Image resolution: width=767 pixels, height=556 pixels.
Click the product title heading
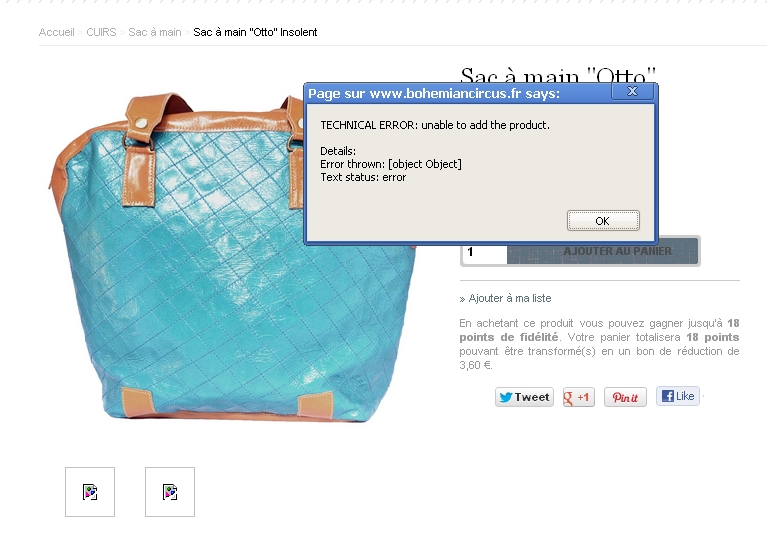[558, 76]
